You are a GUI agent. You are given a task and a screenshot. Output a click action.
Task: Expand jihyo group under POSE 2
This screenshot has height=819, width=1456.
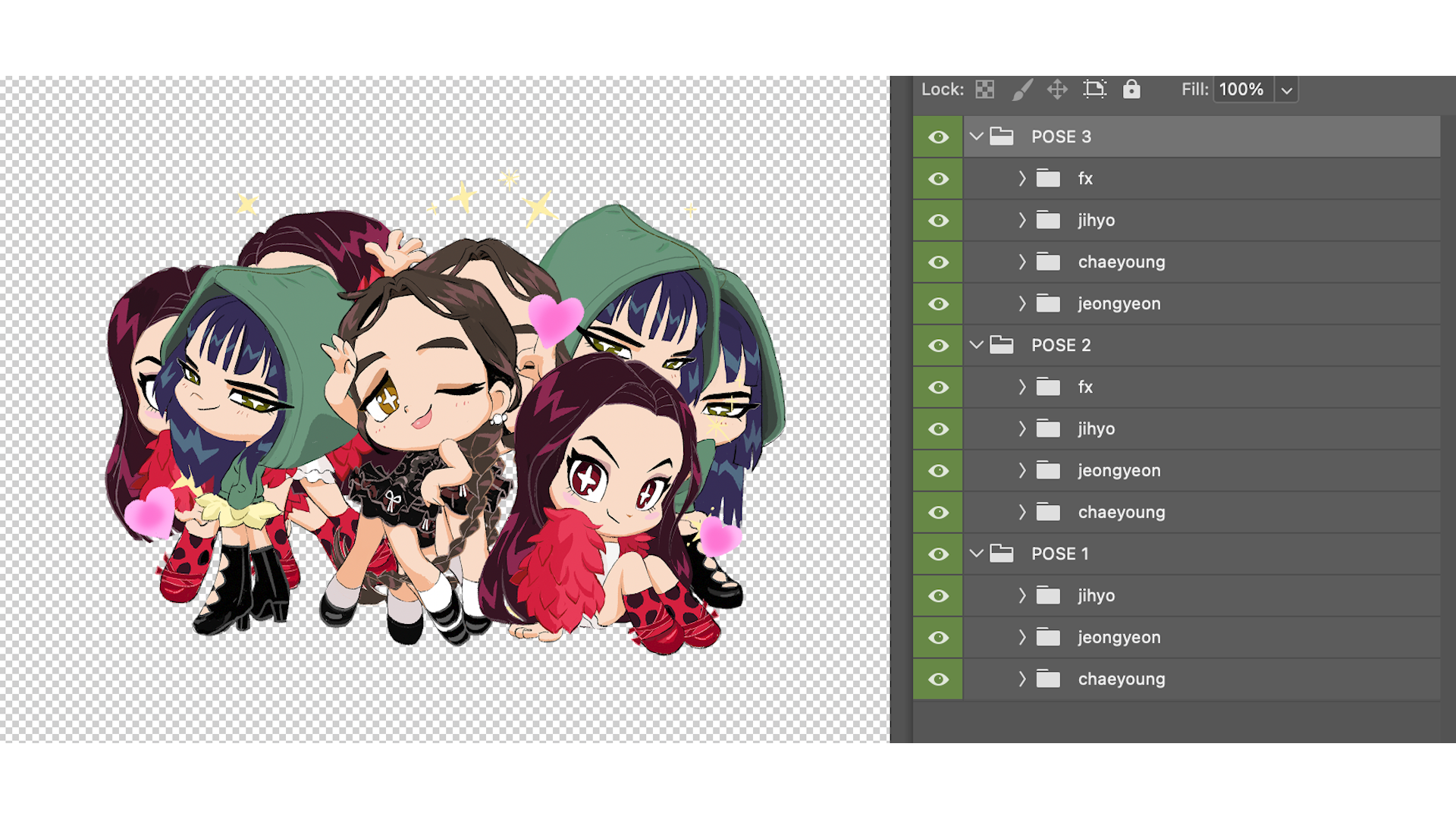point(1021,428)
